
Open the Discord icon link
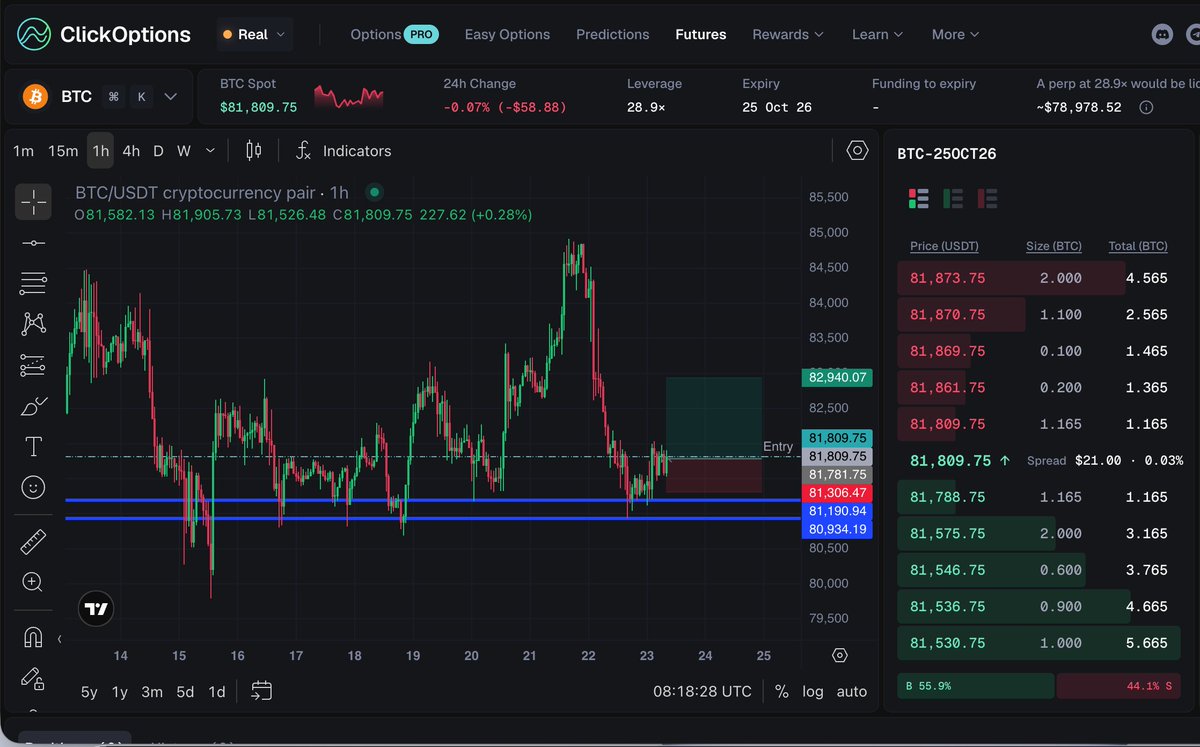click(1162, 34)
